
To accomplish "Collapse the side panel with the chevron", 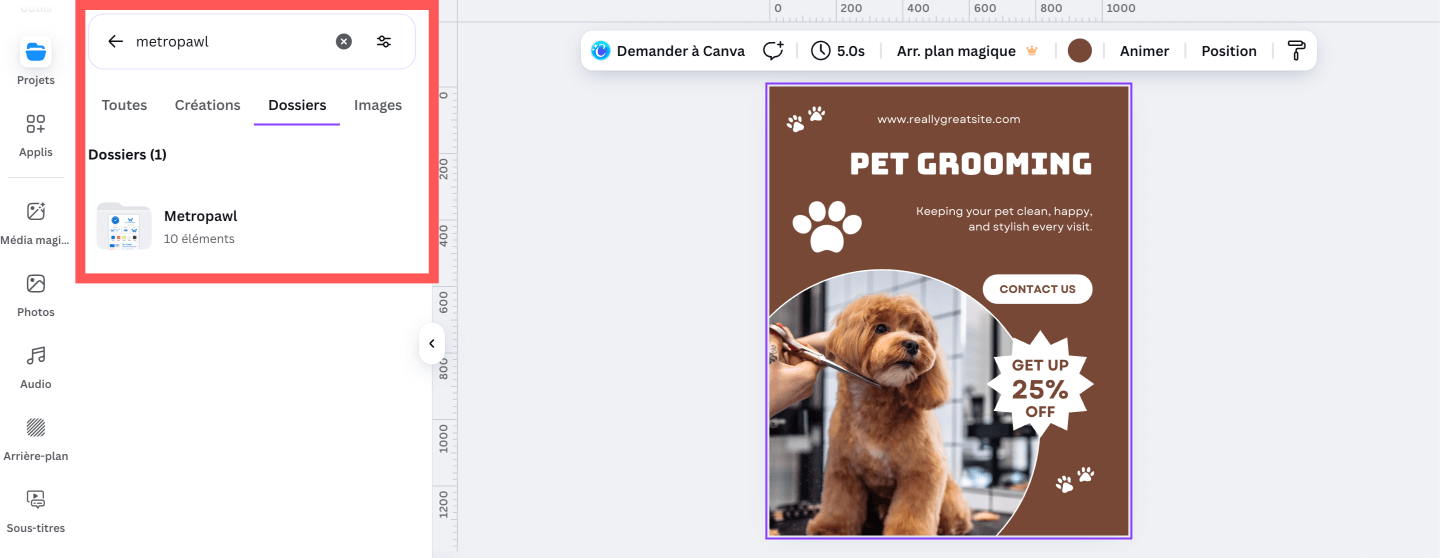I will [x=432, y=343].
